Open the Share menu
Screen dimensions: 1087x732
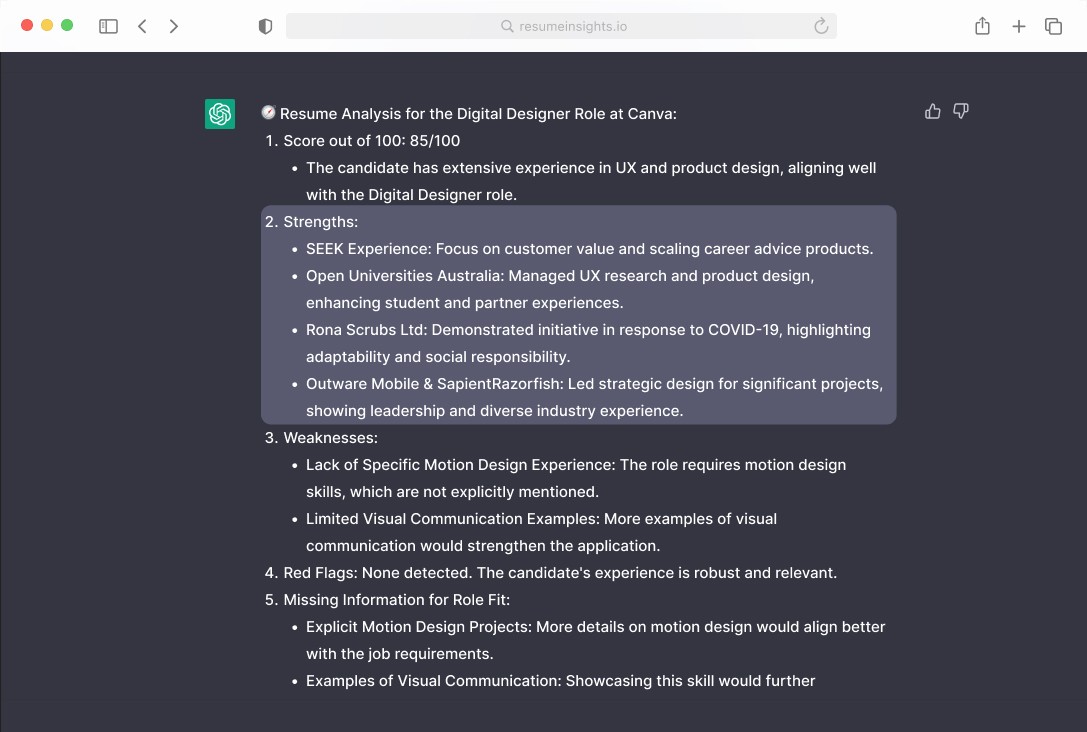[982, 27]
